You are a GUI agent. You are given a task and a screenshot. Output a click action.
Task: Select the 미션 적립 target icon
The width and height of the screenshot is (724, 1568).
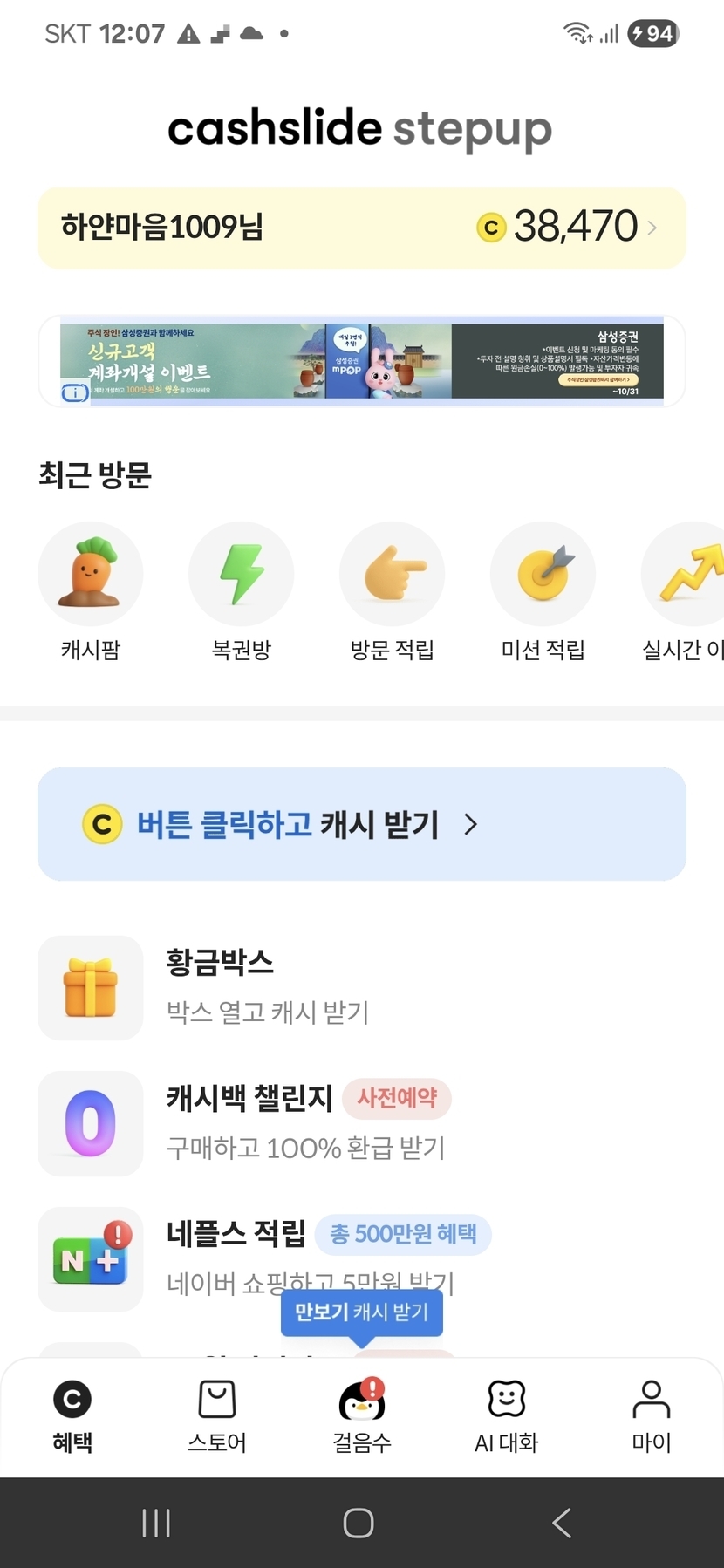click(543, 574)
